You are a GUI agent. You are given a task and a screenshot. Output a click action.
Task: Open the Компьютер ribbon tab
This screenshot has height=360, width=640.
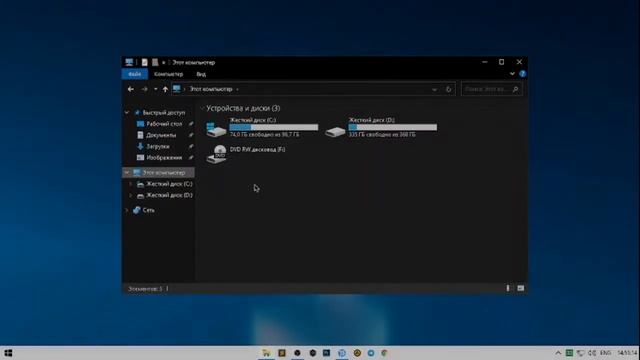click(x=168, y=74)
